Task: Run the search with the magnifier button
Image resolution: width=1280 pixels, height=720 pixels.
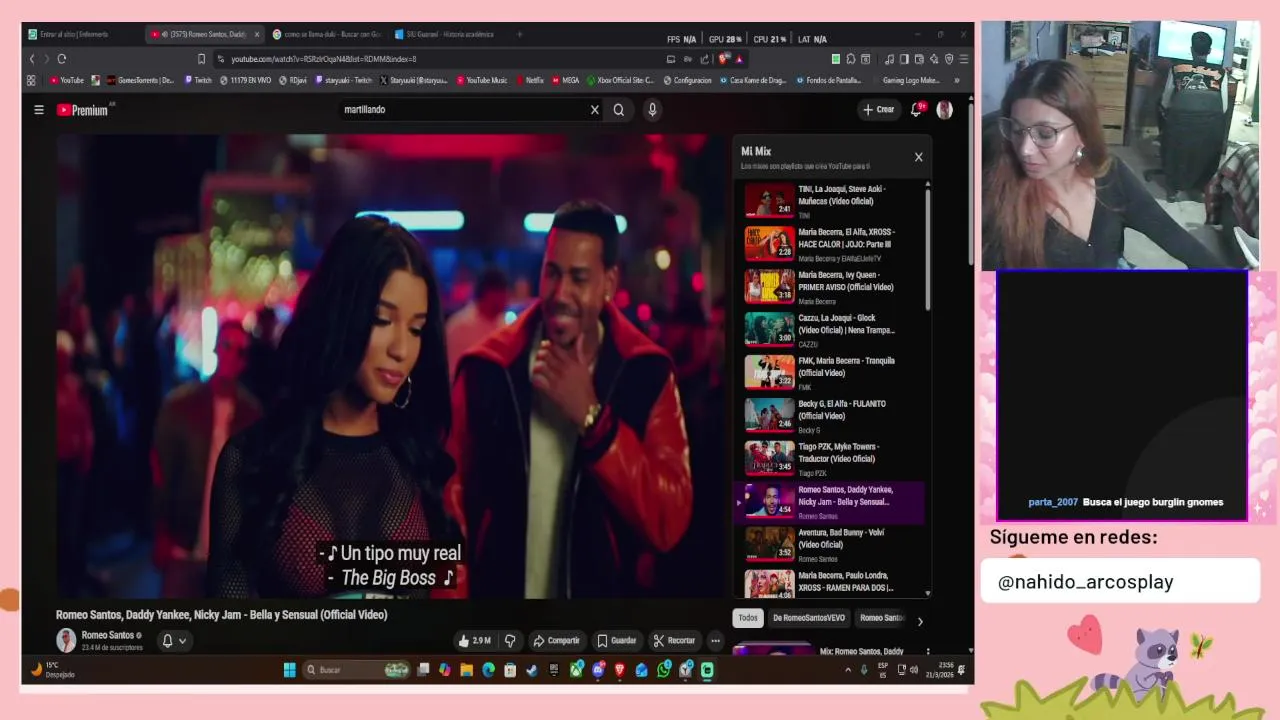Action: tap(619, 110)
